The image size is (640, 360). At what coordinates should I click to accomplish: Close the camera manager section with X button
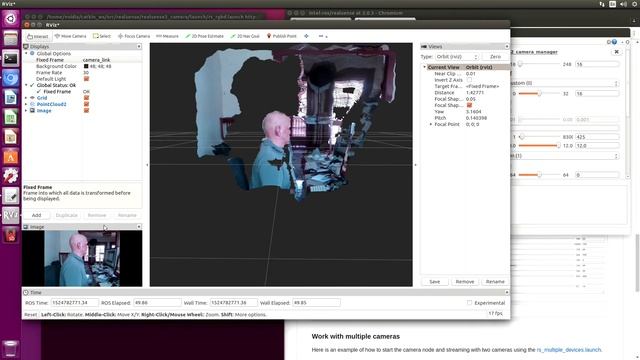[x=616, y=52]
